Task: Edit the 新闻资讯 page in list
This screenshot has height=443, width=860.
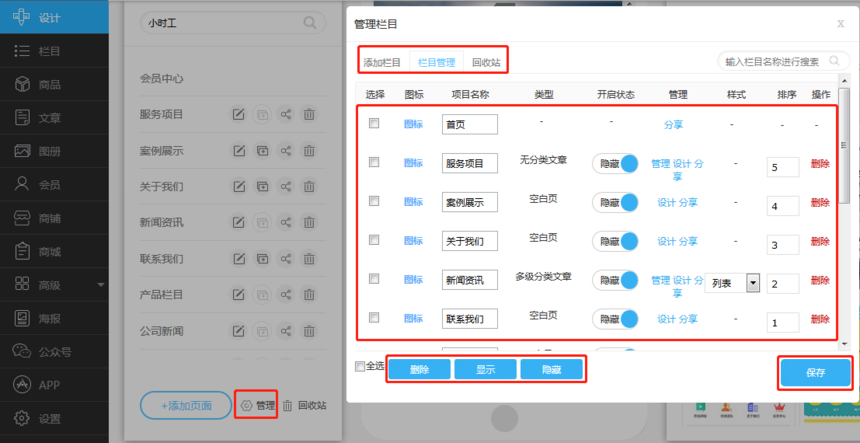Action: coord(239,223)
